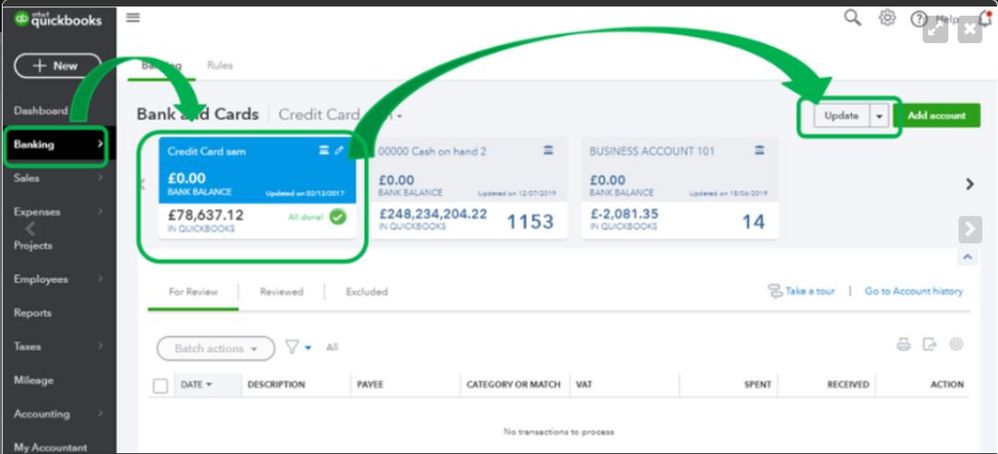Expand the Accounting submenu arrow

100,414
